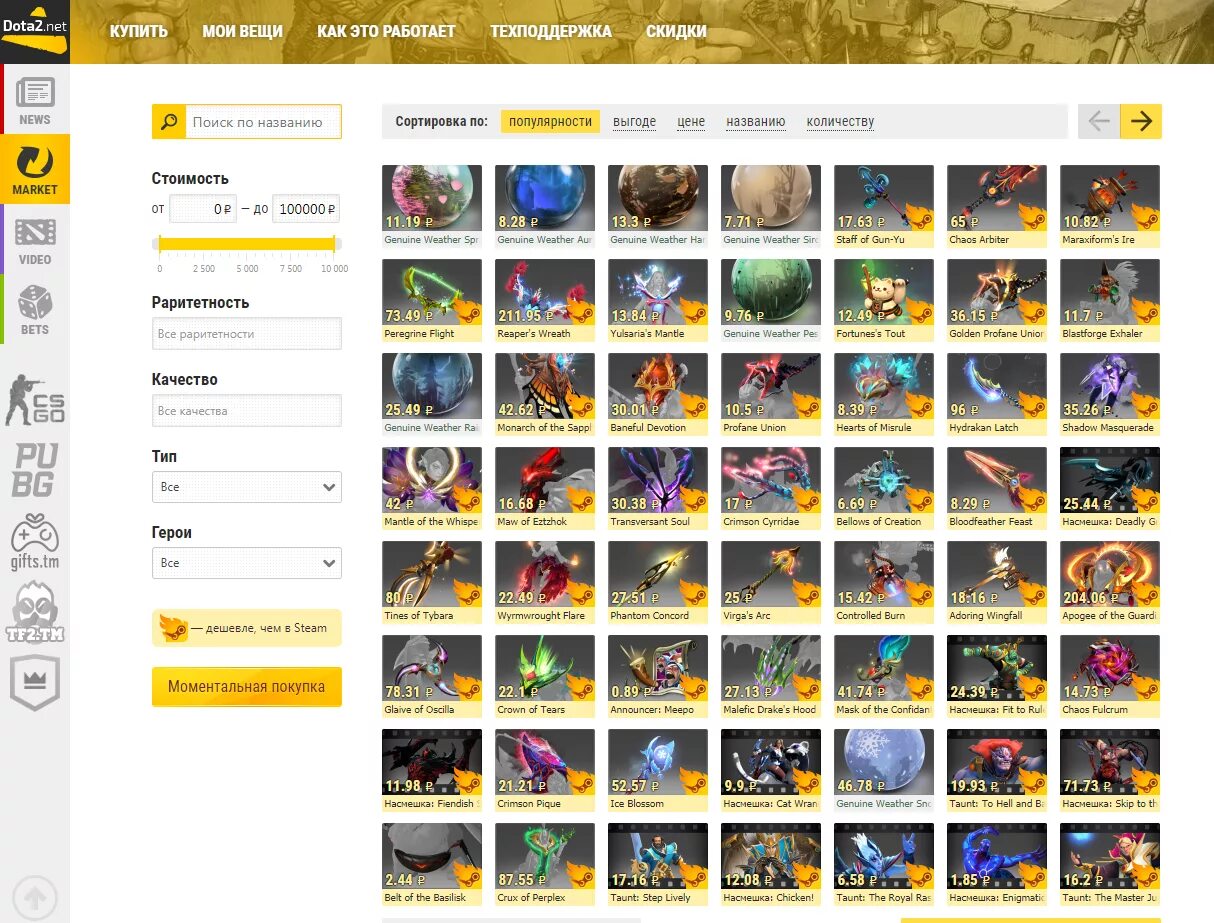Click the left handle of price slider
1214x923 pixels.
click(x=158, y=244)
